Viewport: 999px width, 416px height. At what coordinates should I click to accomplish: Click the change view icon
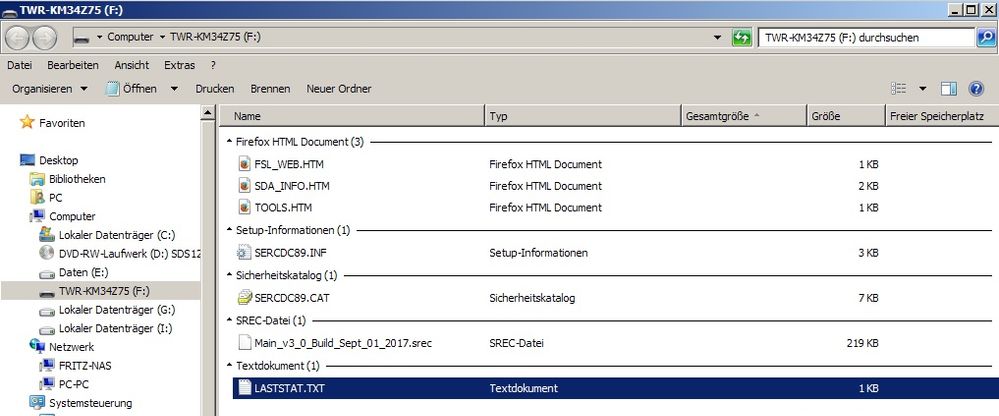tap(898, 89)
